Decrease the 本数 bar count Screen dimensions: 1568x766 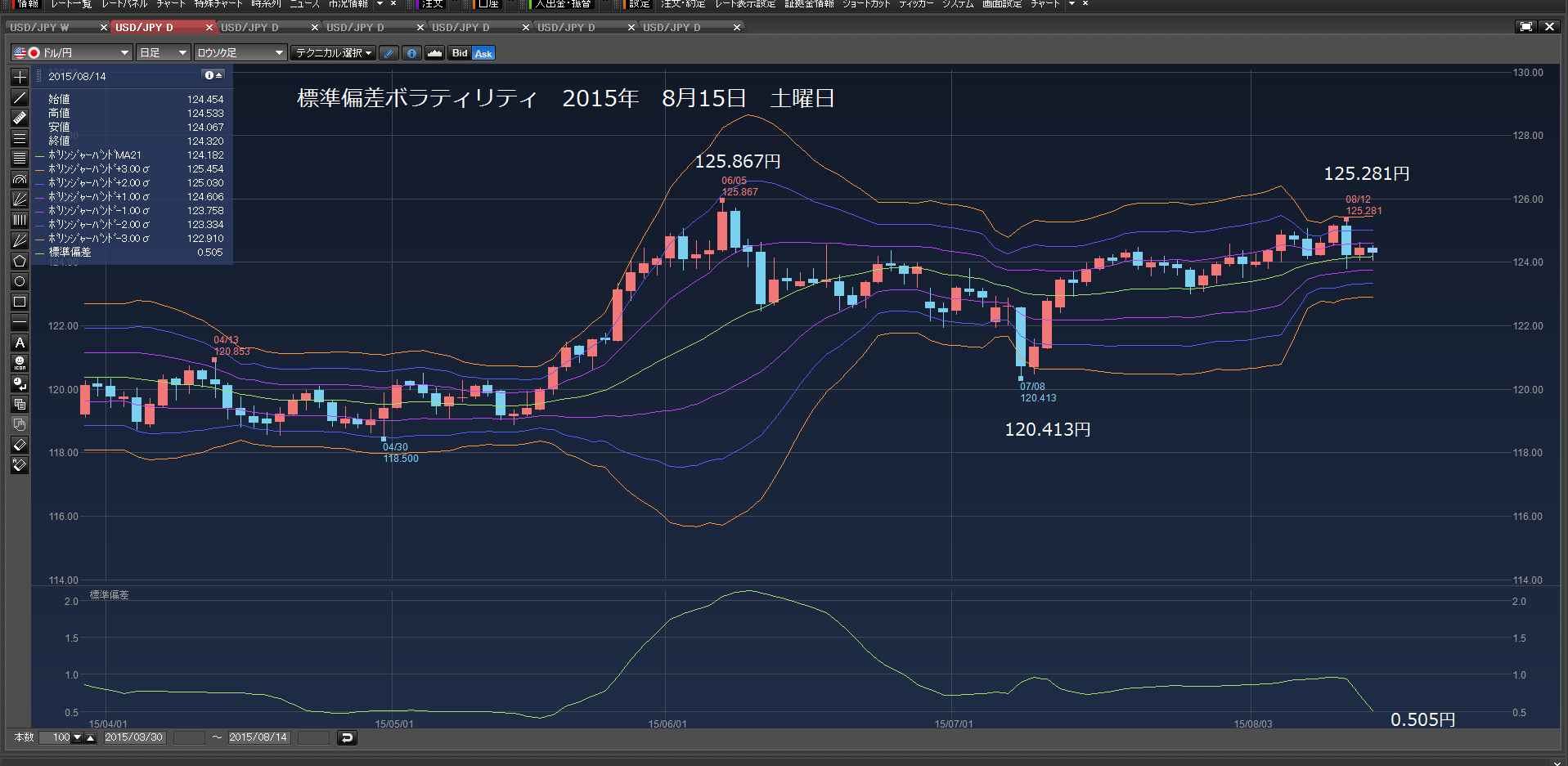click(78, 737)
